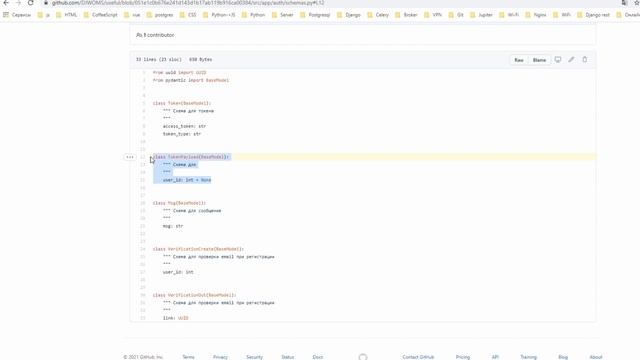Image resolution: width=640 pixels, height=360 pixels.
Task: Open the About footer link
Action: [596, 357]
